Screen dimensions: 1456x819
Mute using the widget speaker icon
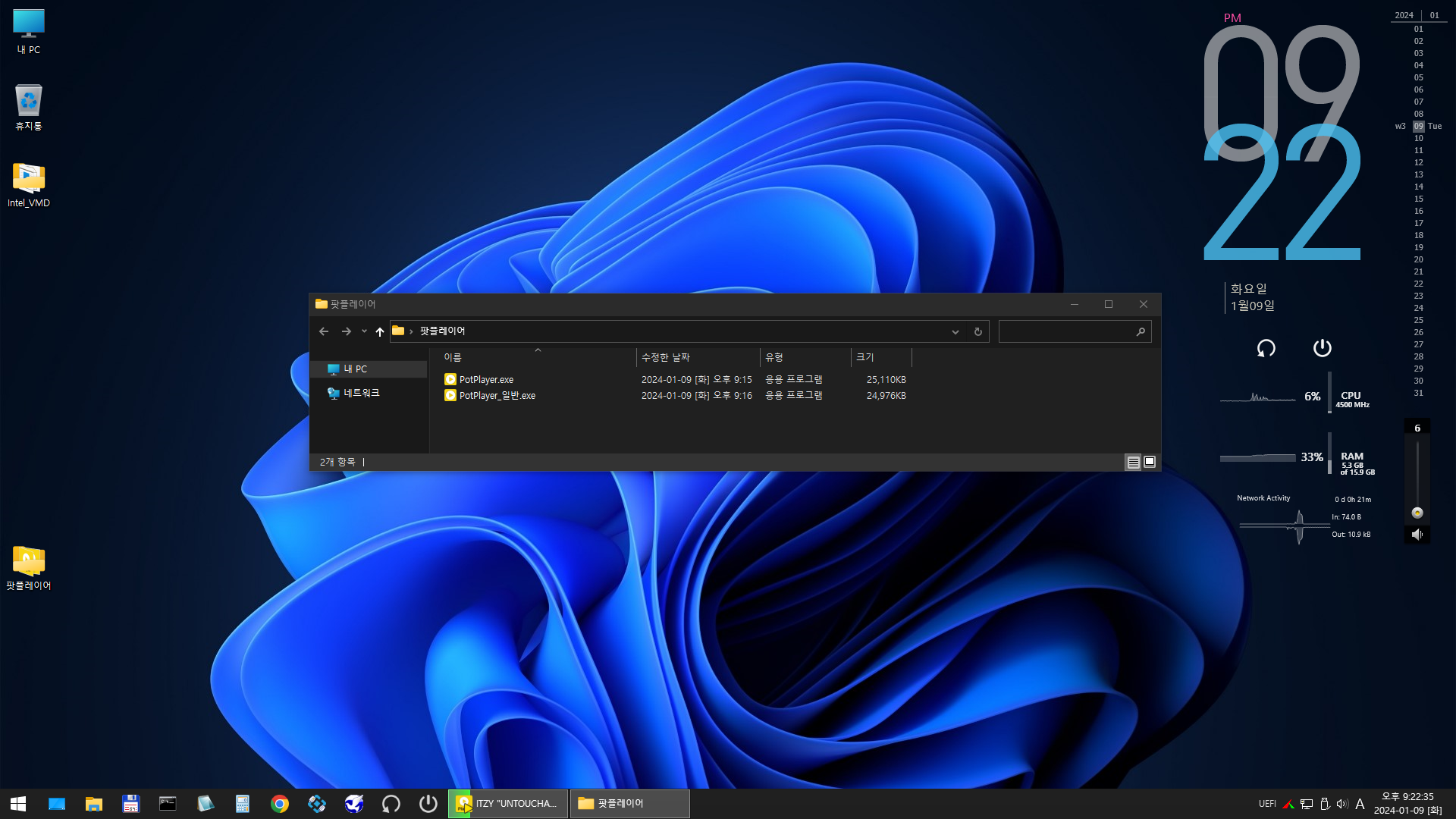click(x=1417, y=535)
